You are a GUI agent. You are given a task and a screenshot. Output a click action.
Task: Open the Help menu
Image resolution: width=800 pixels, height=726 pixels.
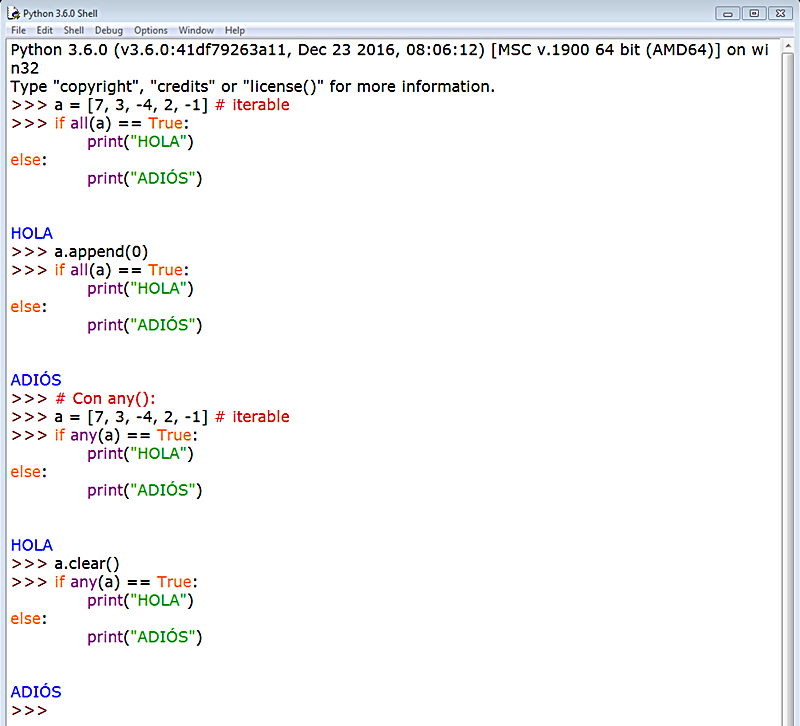click(x=235, y=31)
